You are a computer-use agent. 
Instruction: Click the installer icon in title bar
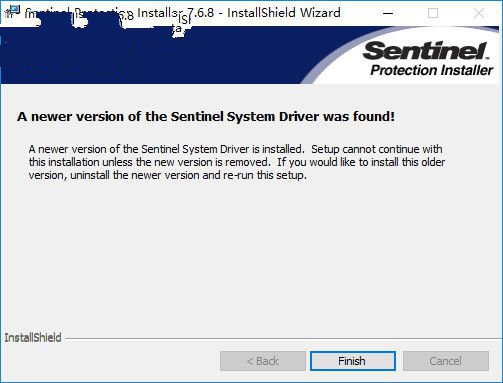tap(13, 12)
